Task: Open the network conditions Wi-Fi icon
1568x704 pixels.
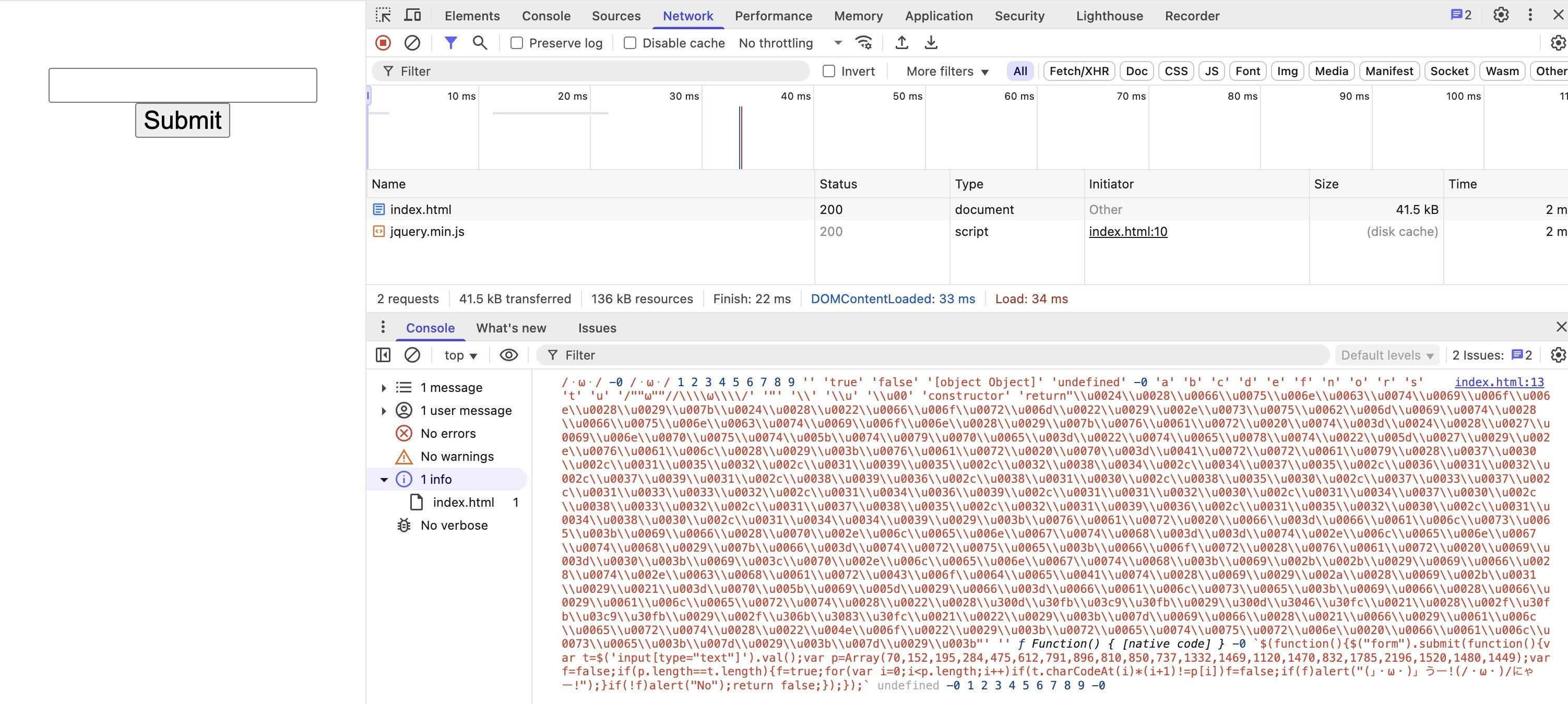Action: click(863, 43)
